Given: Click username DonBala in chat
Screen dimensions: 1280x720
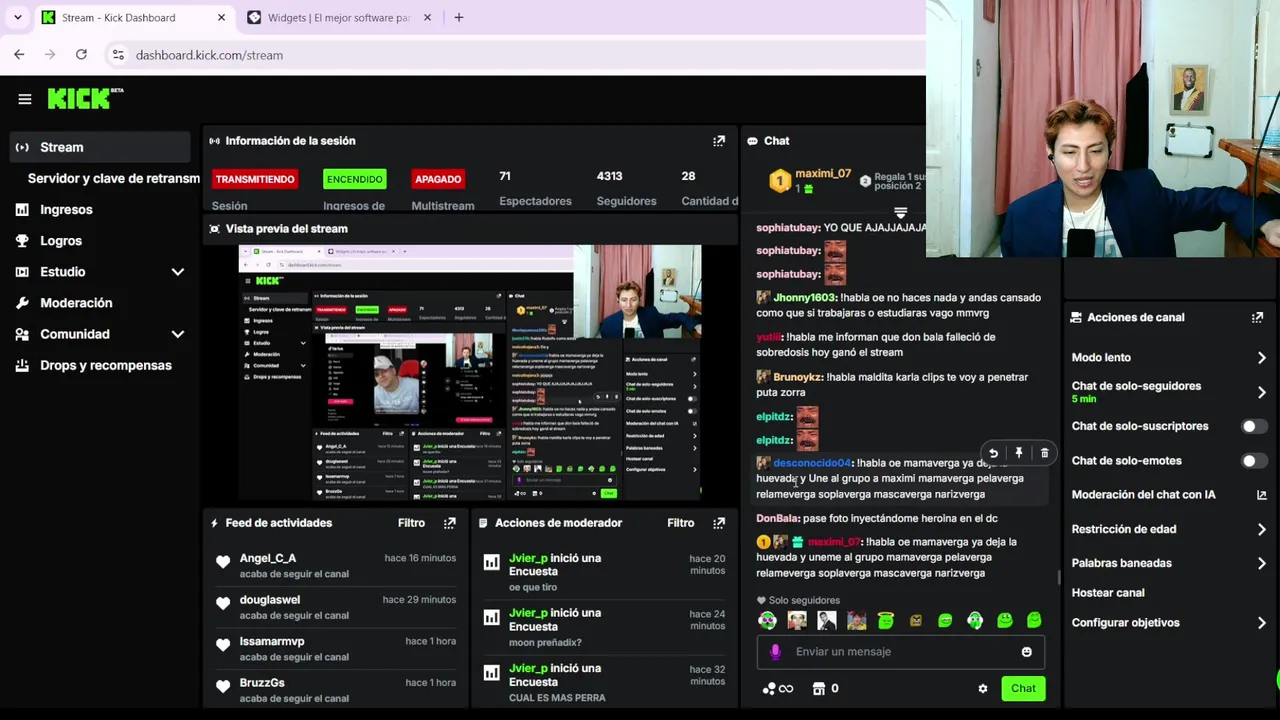Looking at the screenshot, I should click(x=777, y=518).
